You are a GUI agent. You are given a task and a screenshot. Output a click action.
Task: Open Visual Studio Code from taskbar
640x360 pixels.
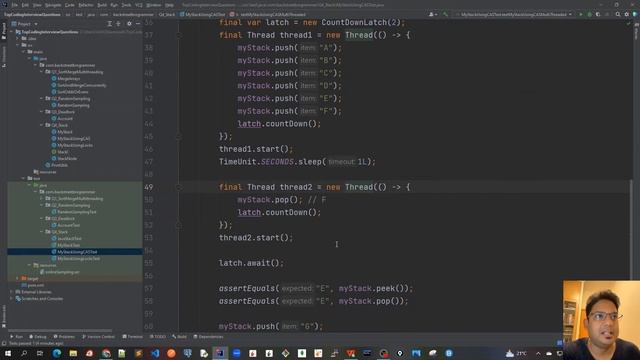point(155,353)
